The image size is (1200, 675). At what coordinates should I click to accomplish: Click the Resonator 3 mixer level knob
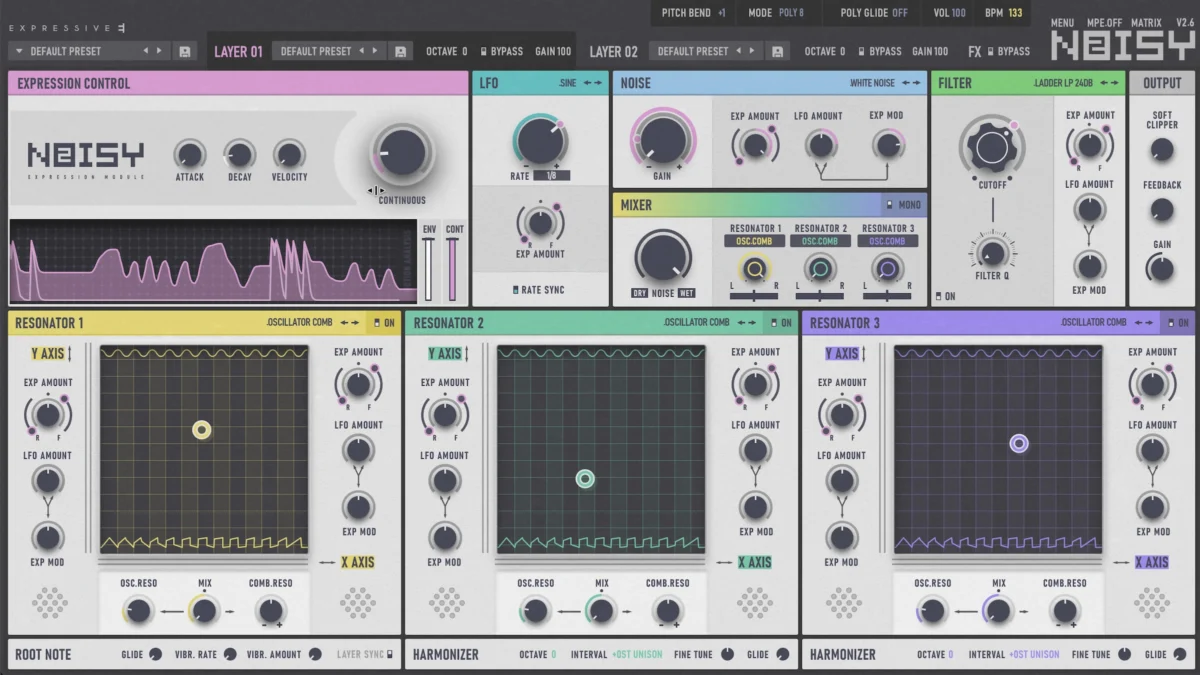pos(886,268)
